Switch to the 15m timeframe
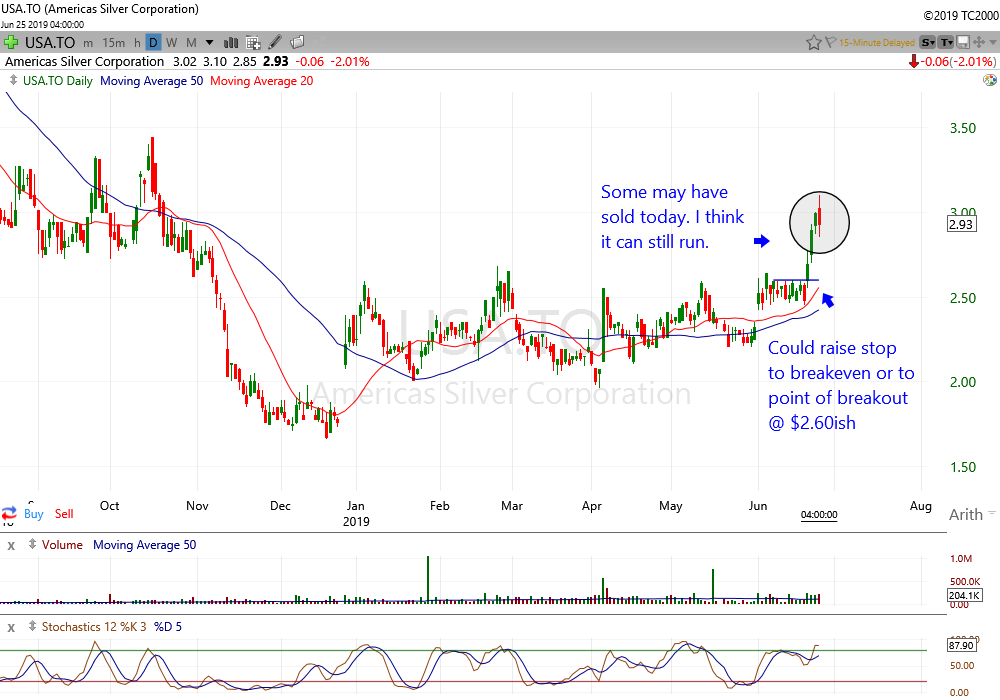Screen dimensions: 1000x700 tap(114, 43)
